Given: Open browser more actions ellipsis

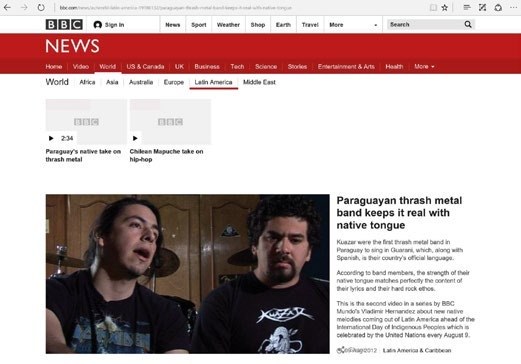Looking at the screenshot, I should click(513, 7).
